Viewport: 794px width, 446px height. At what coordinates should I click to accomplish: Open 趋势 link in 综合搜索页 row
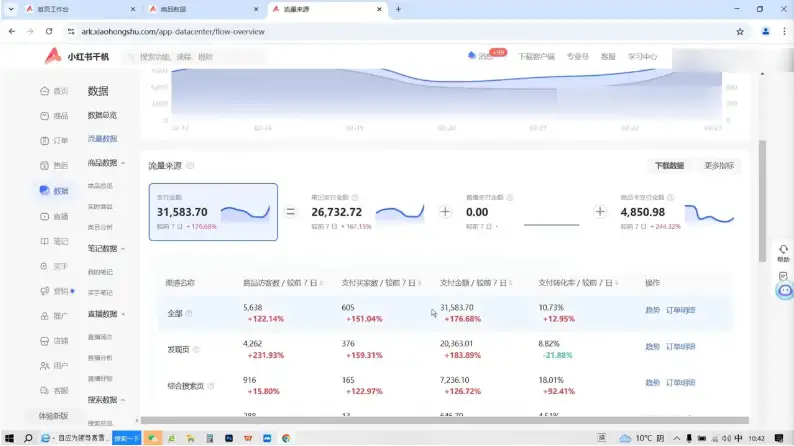[652, 383]
